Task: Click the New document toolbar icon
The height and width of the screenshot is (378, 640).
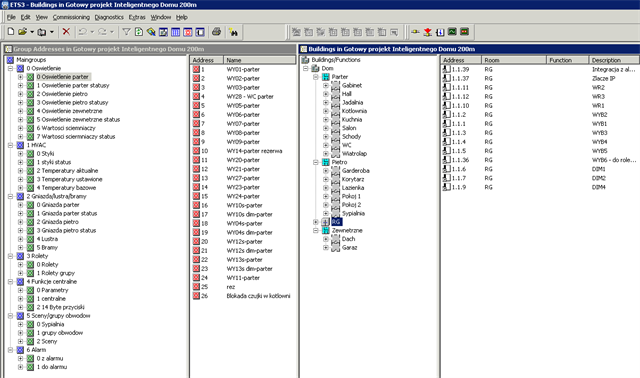Action: pos(11,32)
